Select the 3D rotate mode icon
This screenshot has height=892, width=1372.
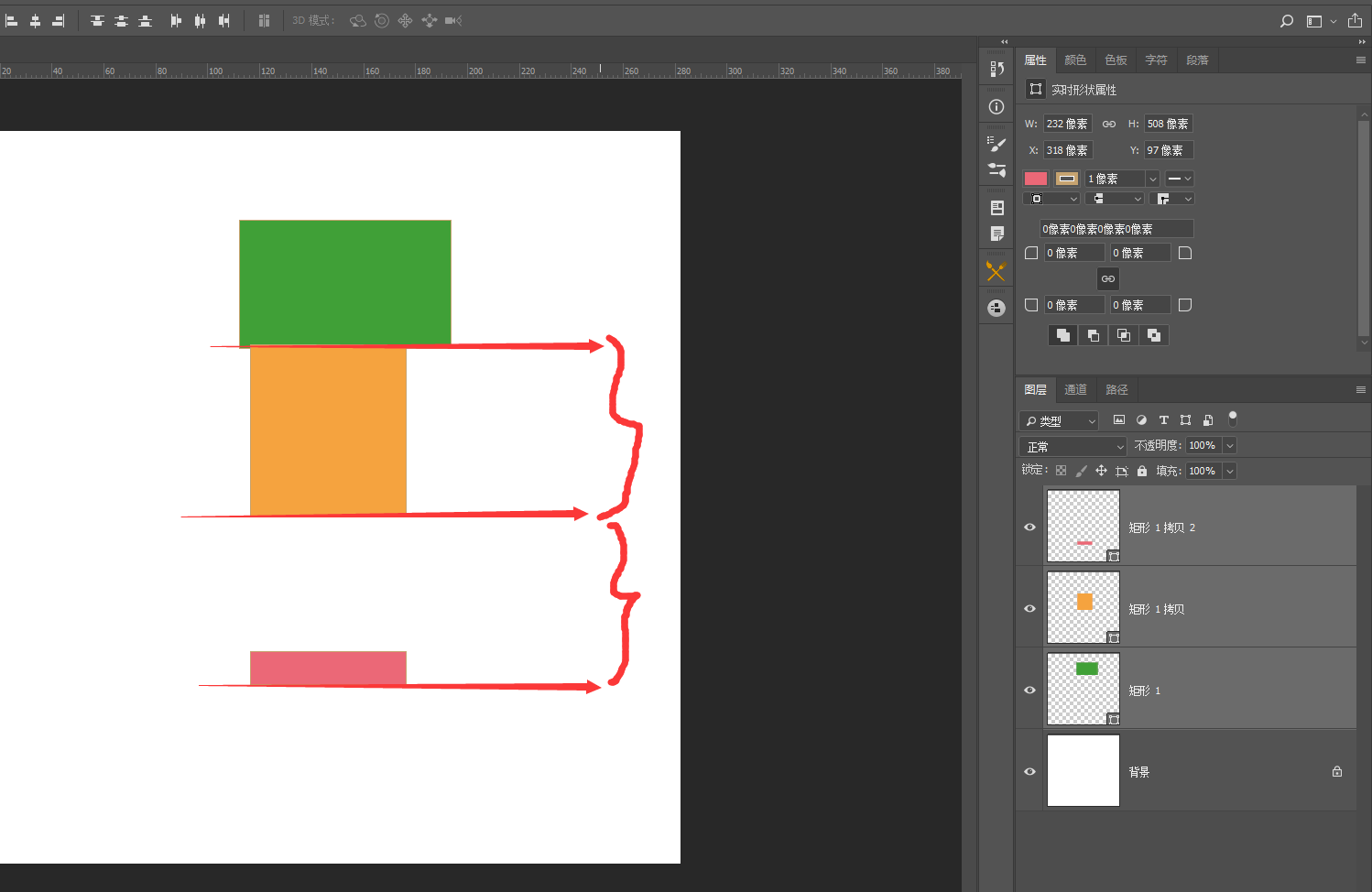point(358,20)
